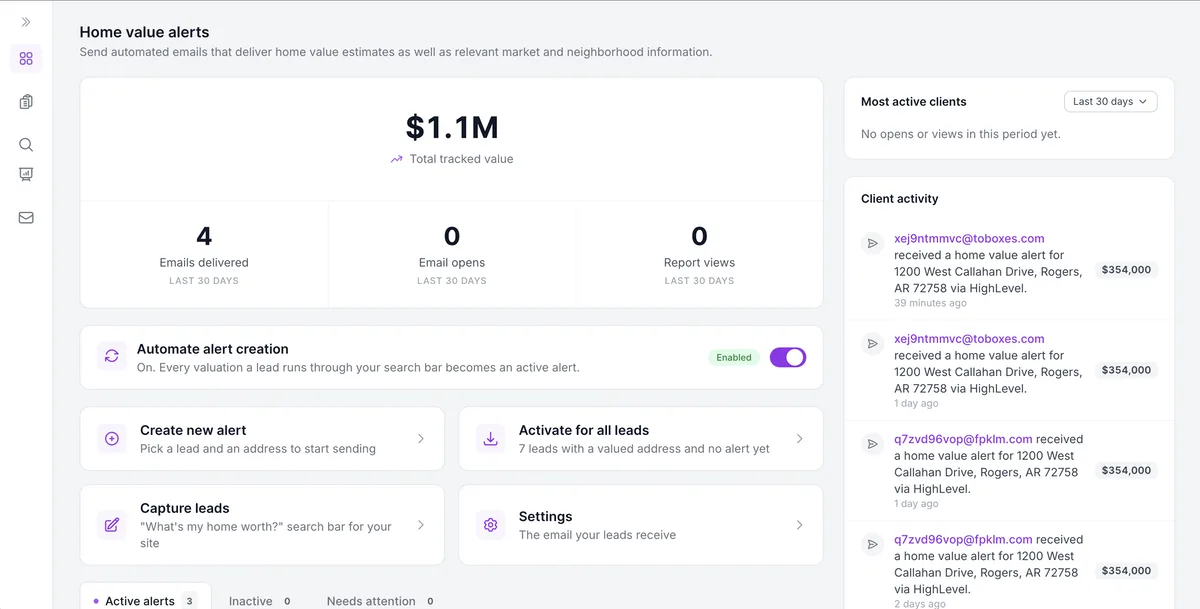Open the presentation chart icon in sidebar

(x=26, y=175)
